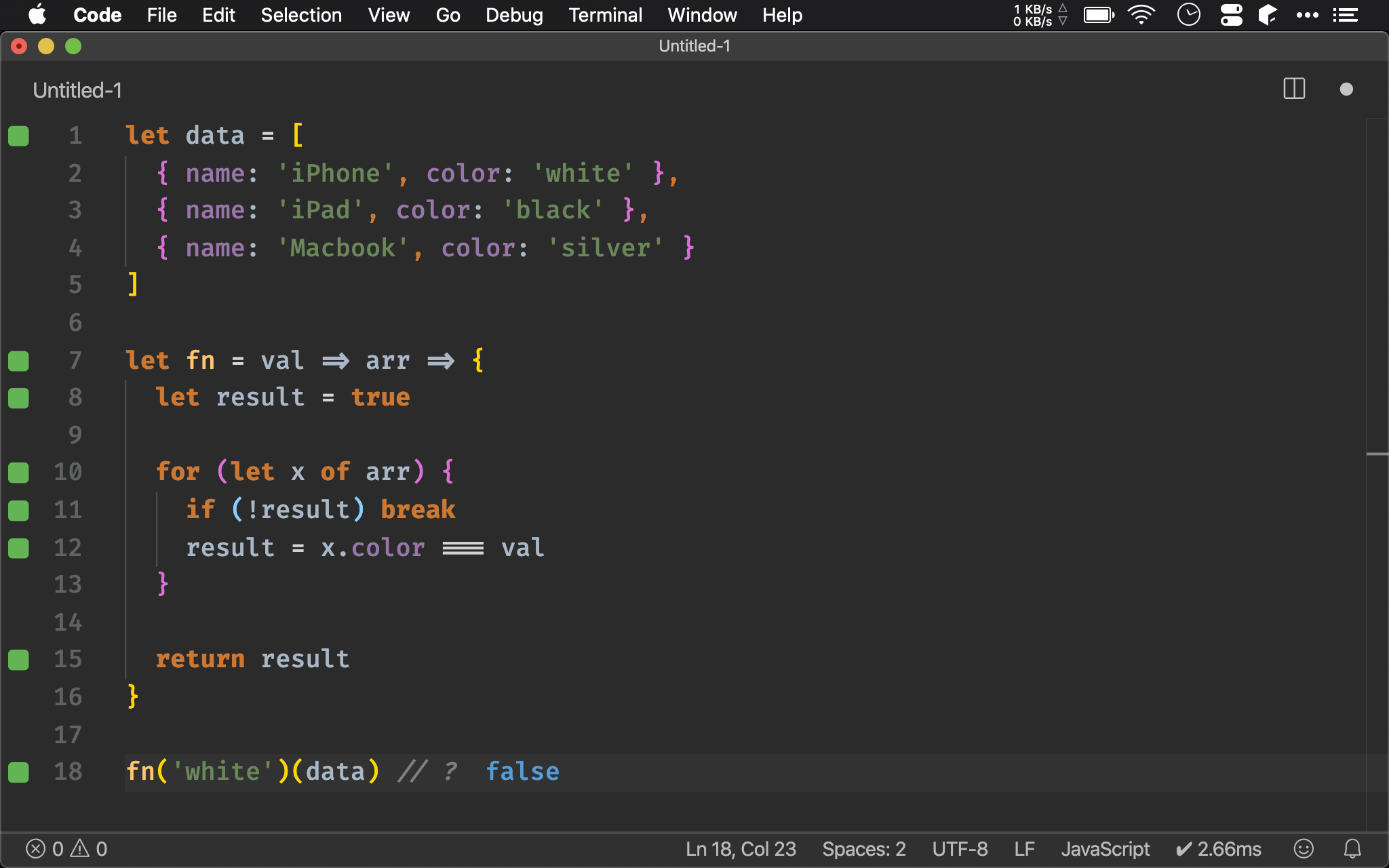1389x868 pixels.
Task: Open the JavaScript language mode selector
Action: (1105, 848)
